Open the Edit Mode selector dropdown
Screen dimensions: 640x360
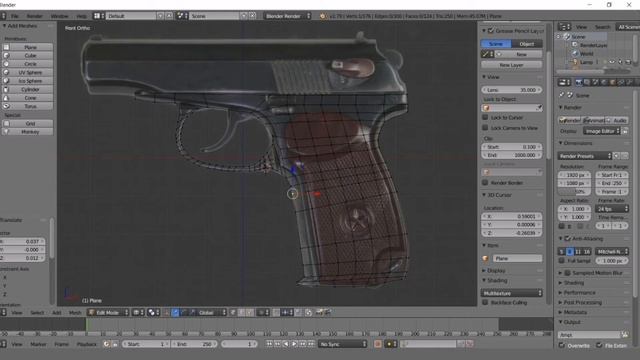(x=109, y=313)
